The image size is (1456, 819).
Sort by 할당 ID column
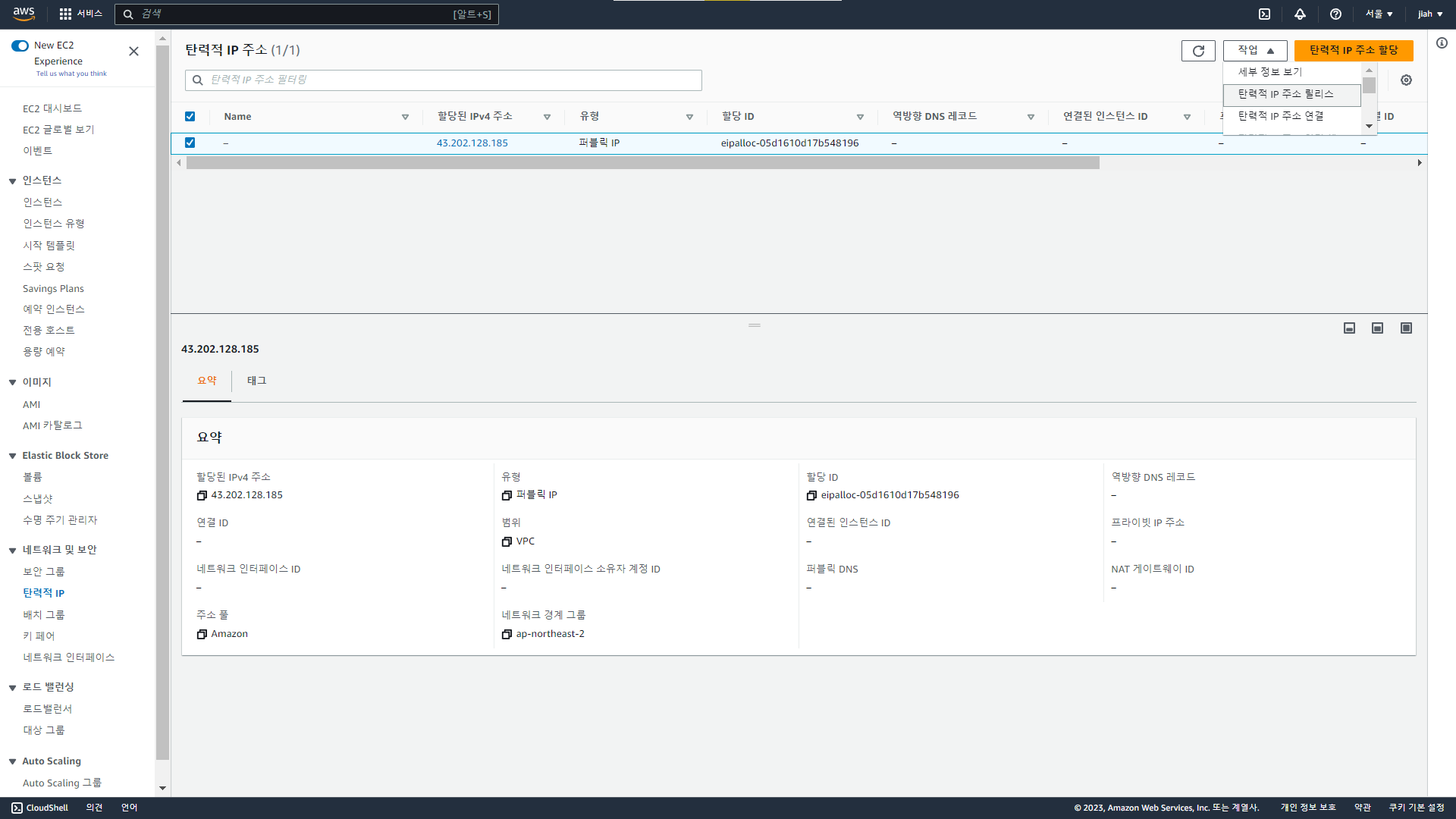point(860,117)
